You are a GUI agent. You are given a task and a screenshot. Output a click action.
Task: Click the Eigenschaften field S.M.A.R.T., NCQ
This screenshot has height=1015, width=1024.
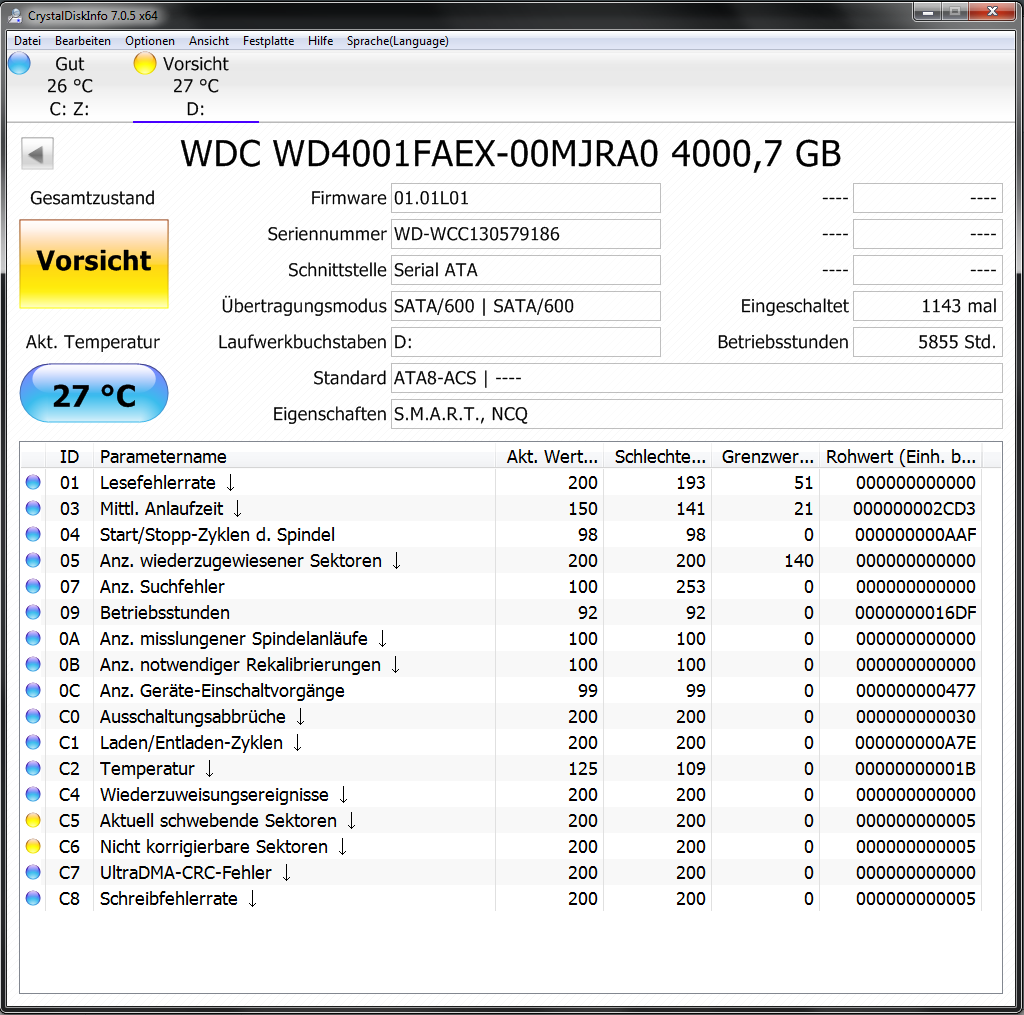click(x=697, y=413)
